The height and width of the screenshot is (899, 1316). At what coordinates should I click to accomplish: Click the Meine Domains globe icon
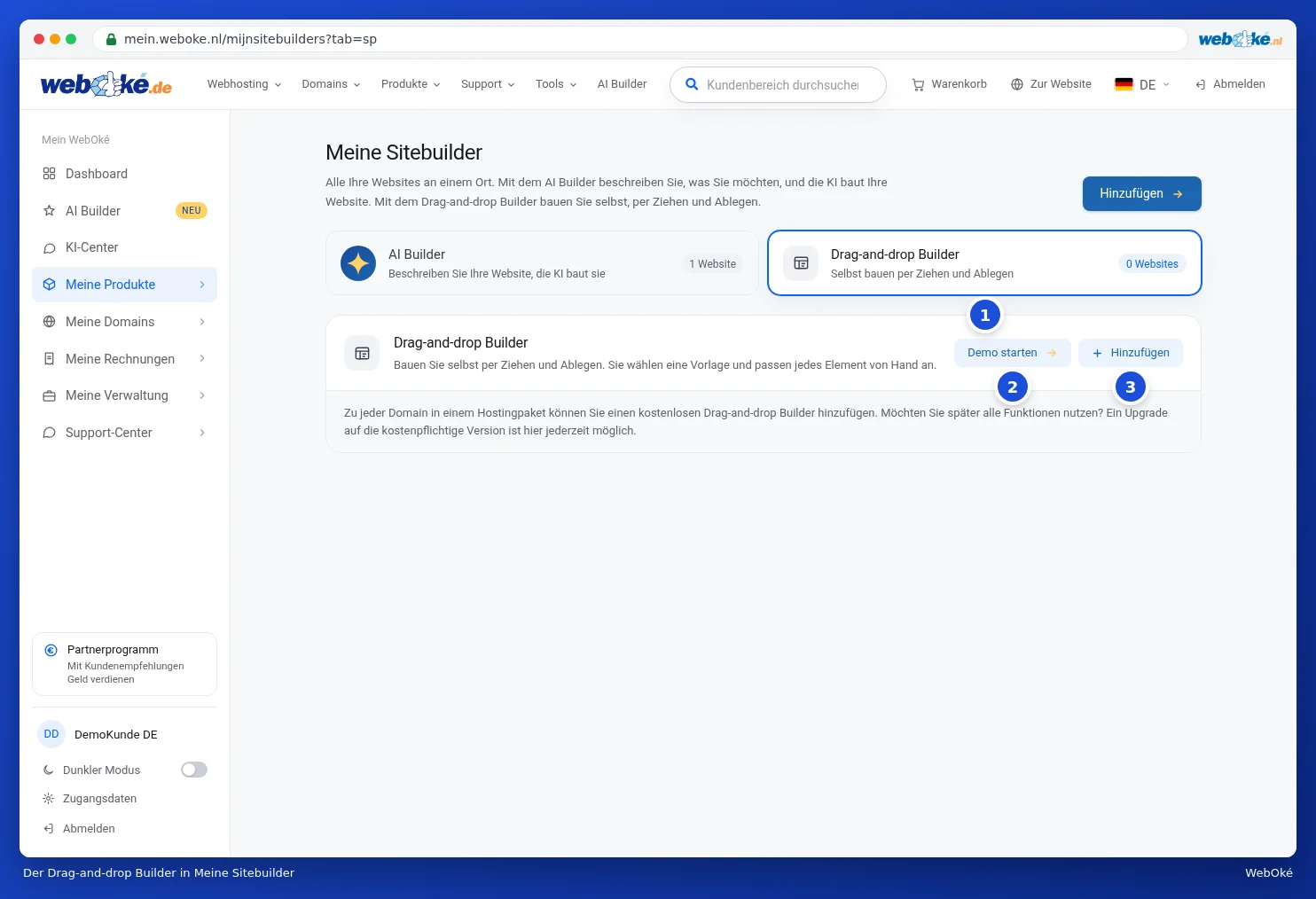pyautogui.click(x=49, y=322)
